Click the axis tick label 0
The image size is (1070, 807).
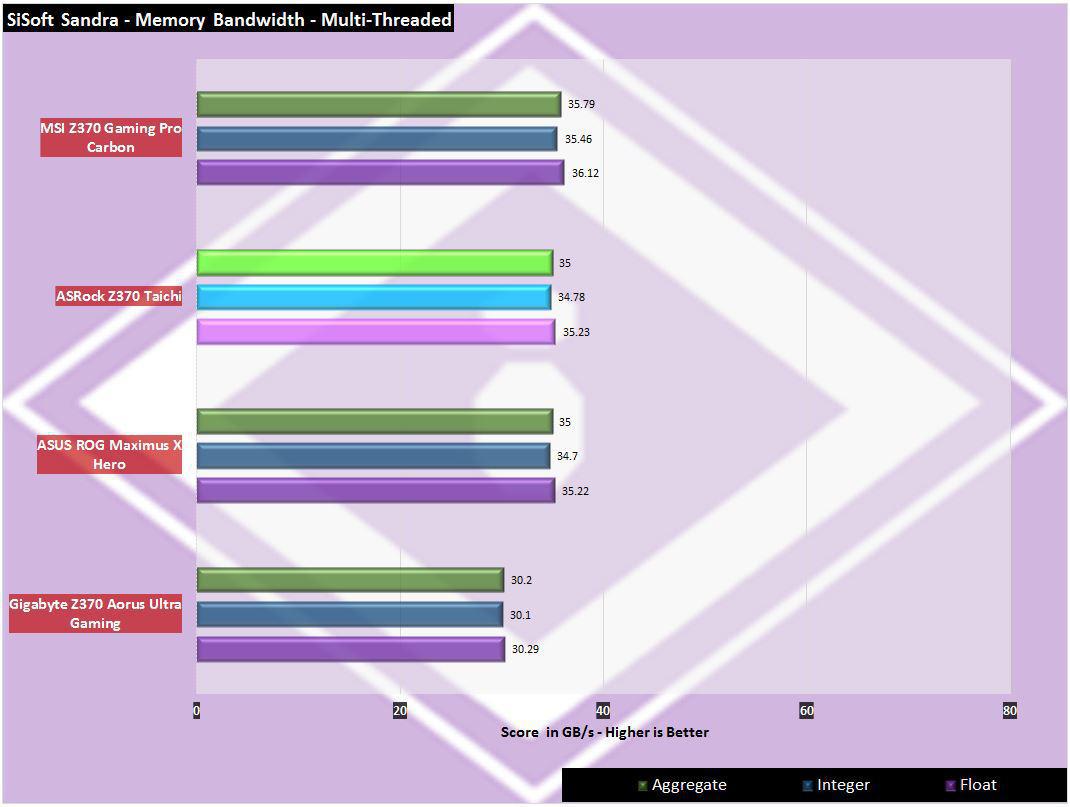point(197,711)
